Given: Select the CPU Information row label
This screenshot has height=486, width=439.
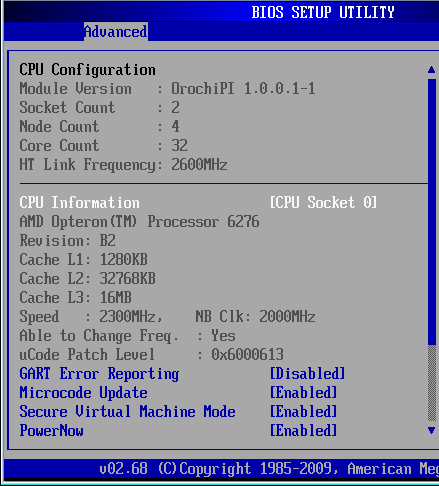Looking at the screenshot, I should pos(79,203).
